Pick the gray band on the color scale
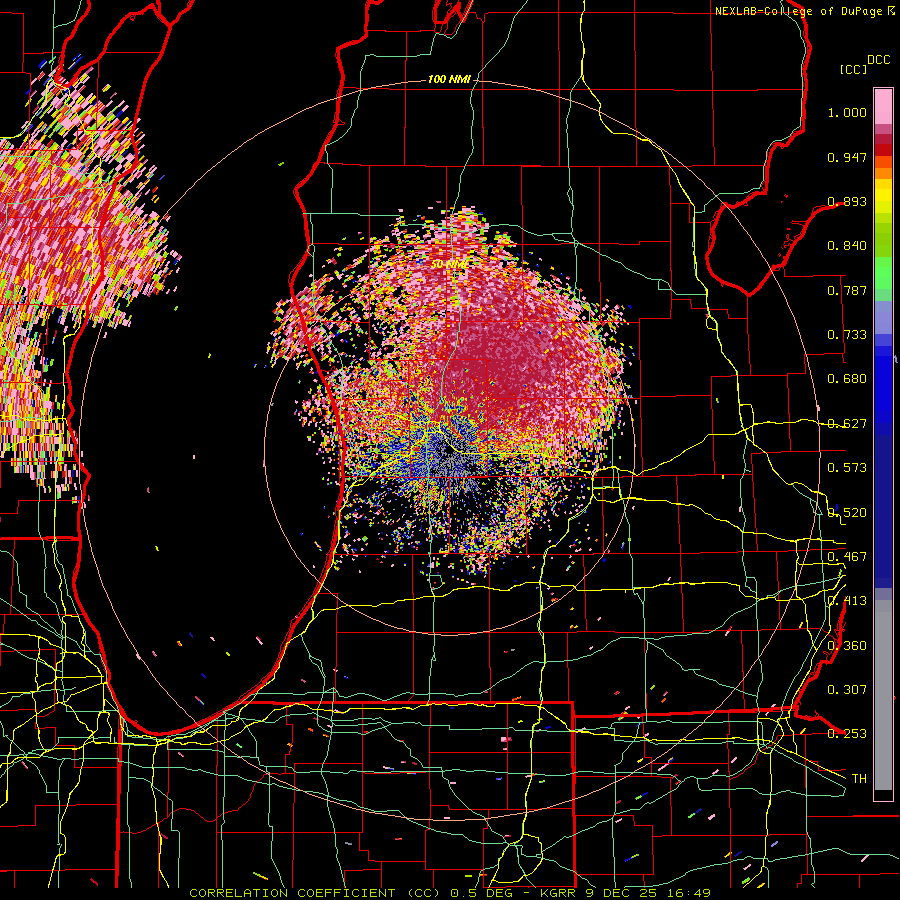This screenshot has height=900, width=900. (883, 695)
